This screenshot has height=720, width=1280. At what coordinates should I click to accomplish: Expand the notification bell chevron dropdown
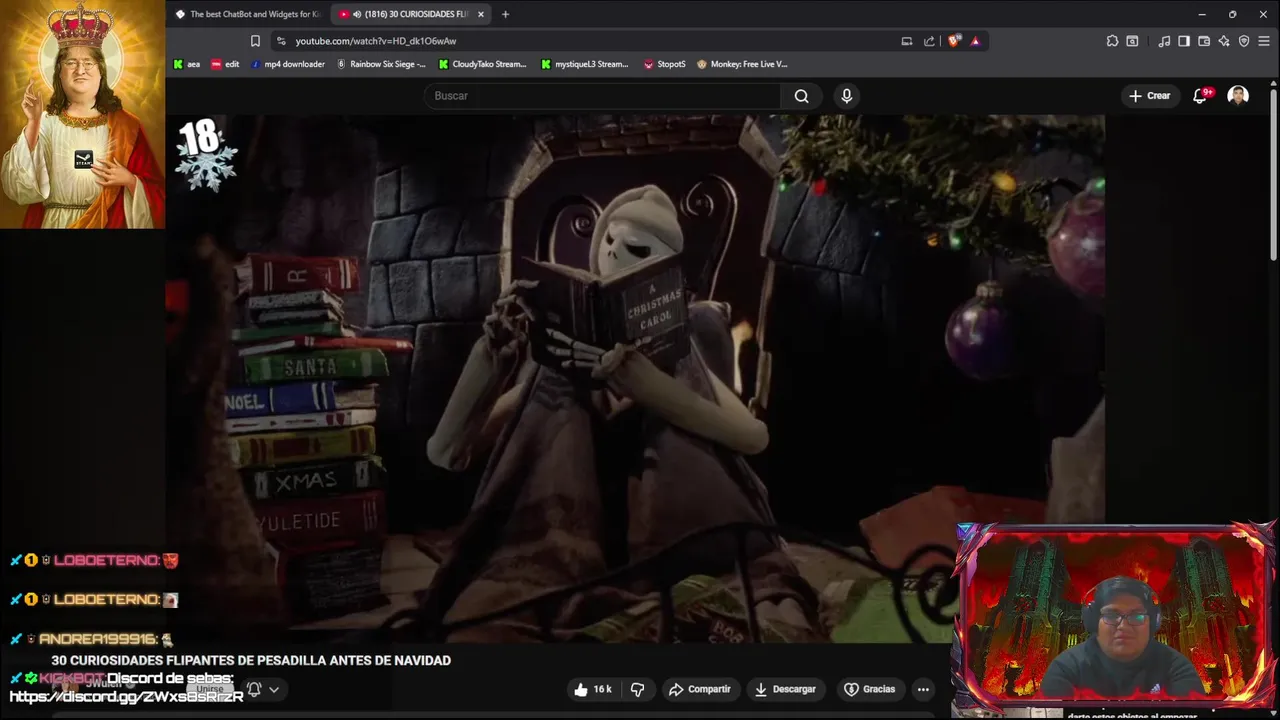(274, 689)
